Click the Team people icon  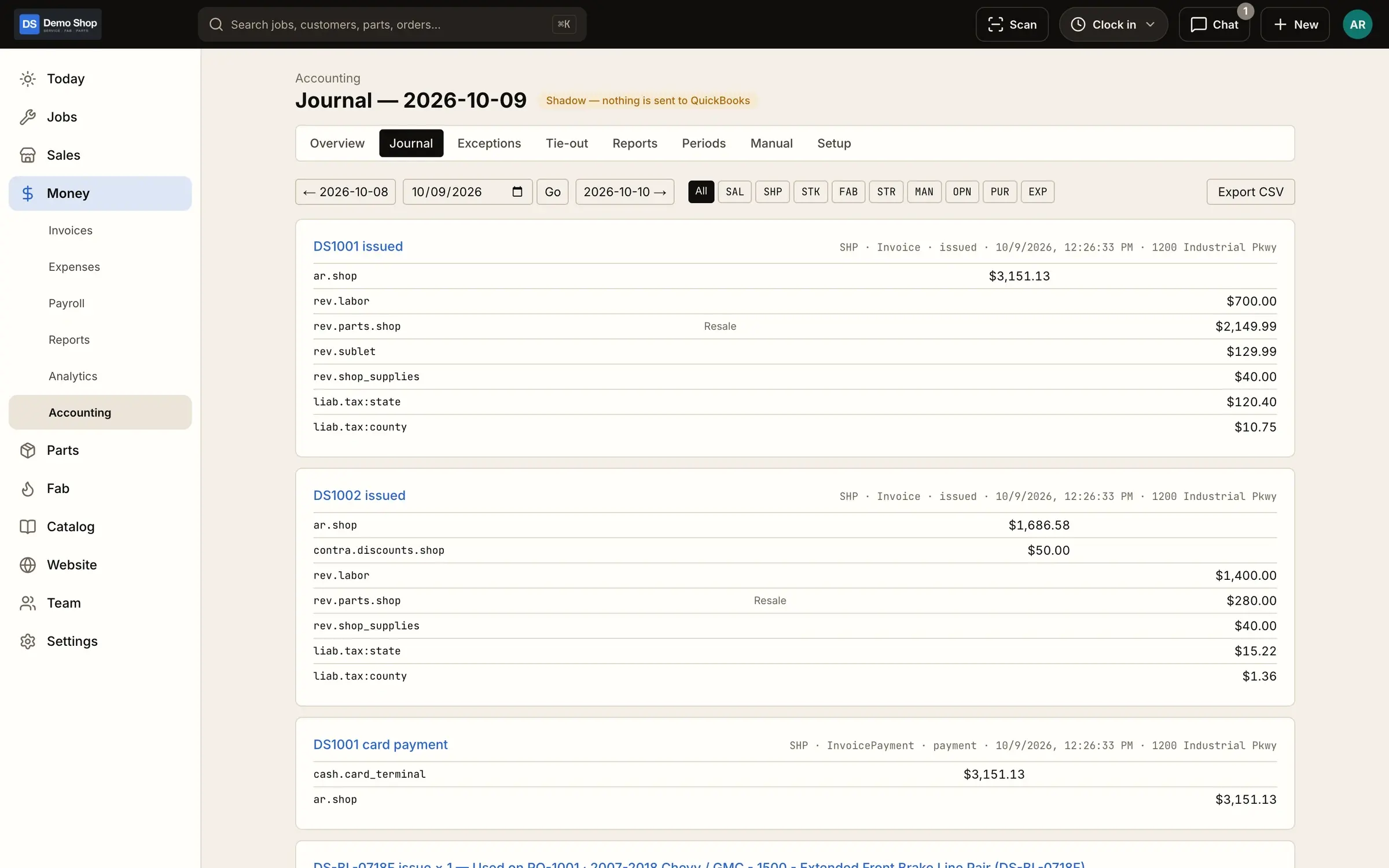[x=28, y=603]
